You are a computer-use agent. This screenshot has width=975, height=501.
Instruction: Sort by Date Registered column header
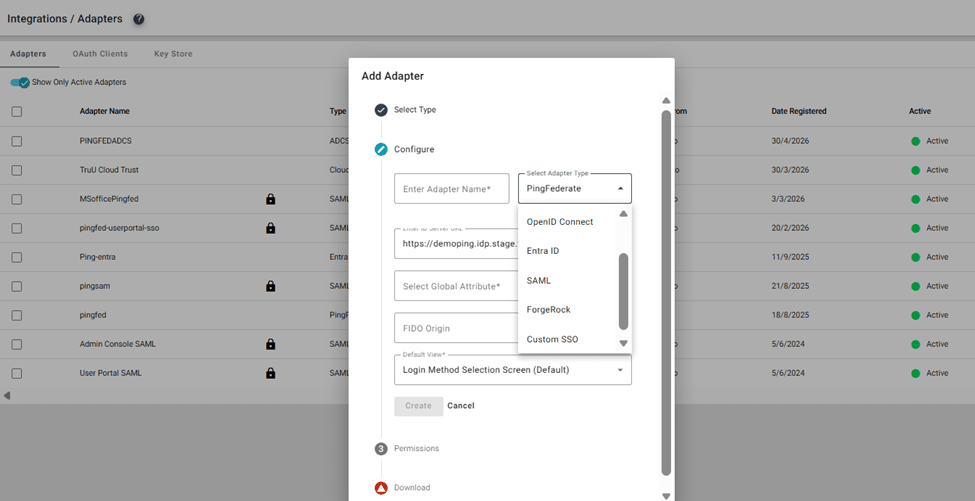pyautogui.click(x=799, y=111)
